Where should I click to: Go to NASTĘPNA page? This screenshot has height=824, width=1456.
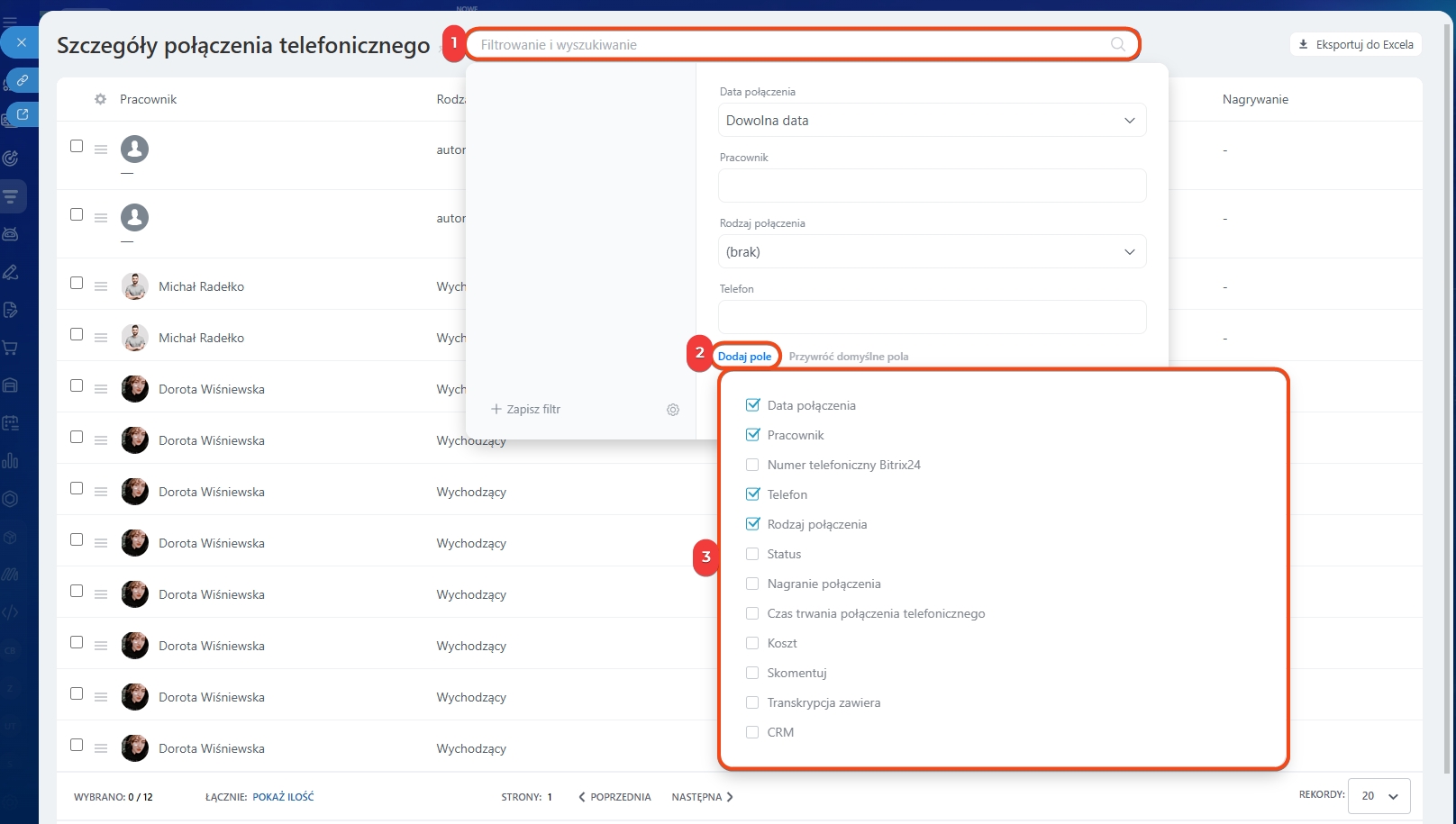coord(702,797)
